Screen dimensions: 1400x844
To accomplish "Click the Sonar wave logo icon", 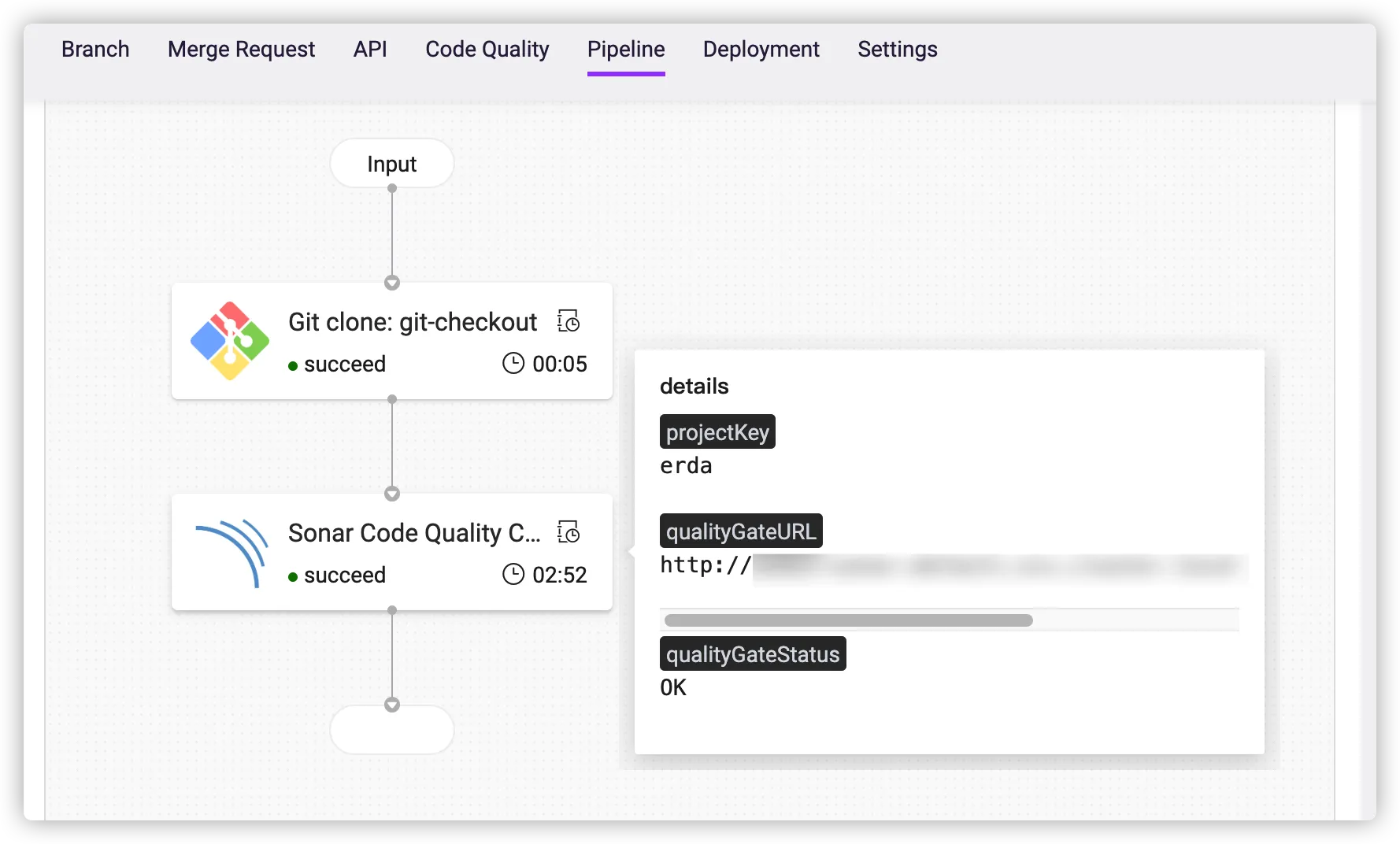I will point(231,553).
